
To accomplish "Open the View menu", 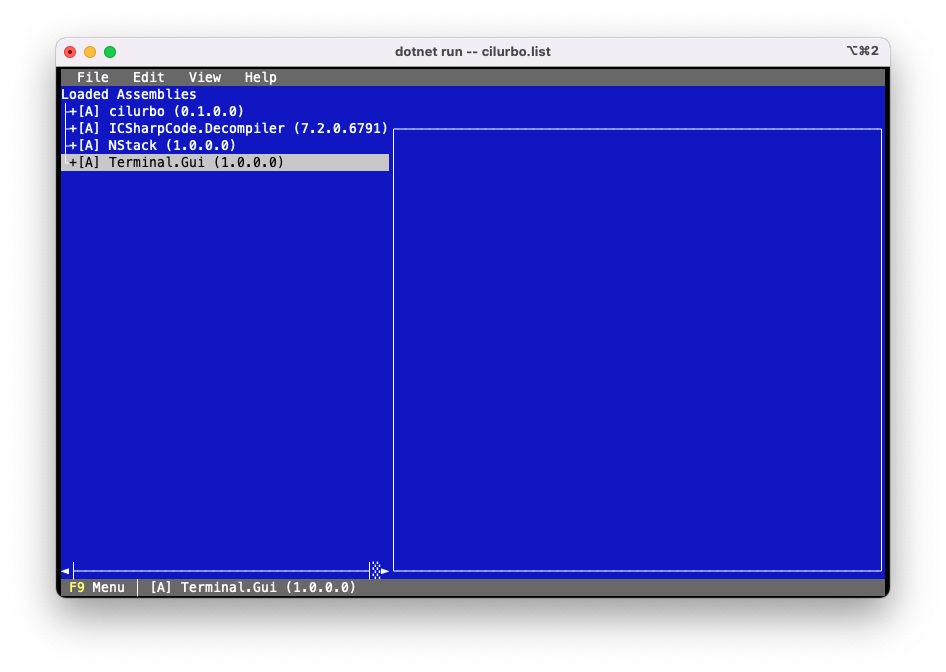I will [205, 77].
